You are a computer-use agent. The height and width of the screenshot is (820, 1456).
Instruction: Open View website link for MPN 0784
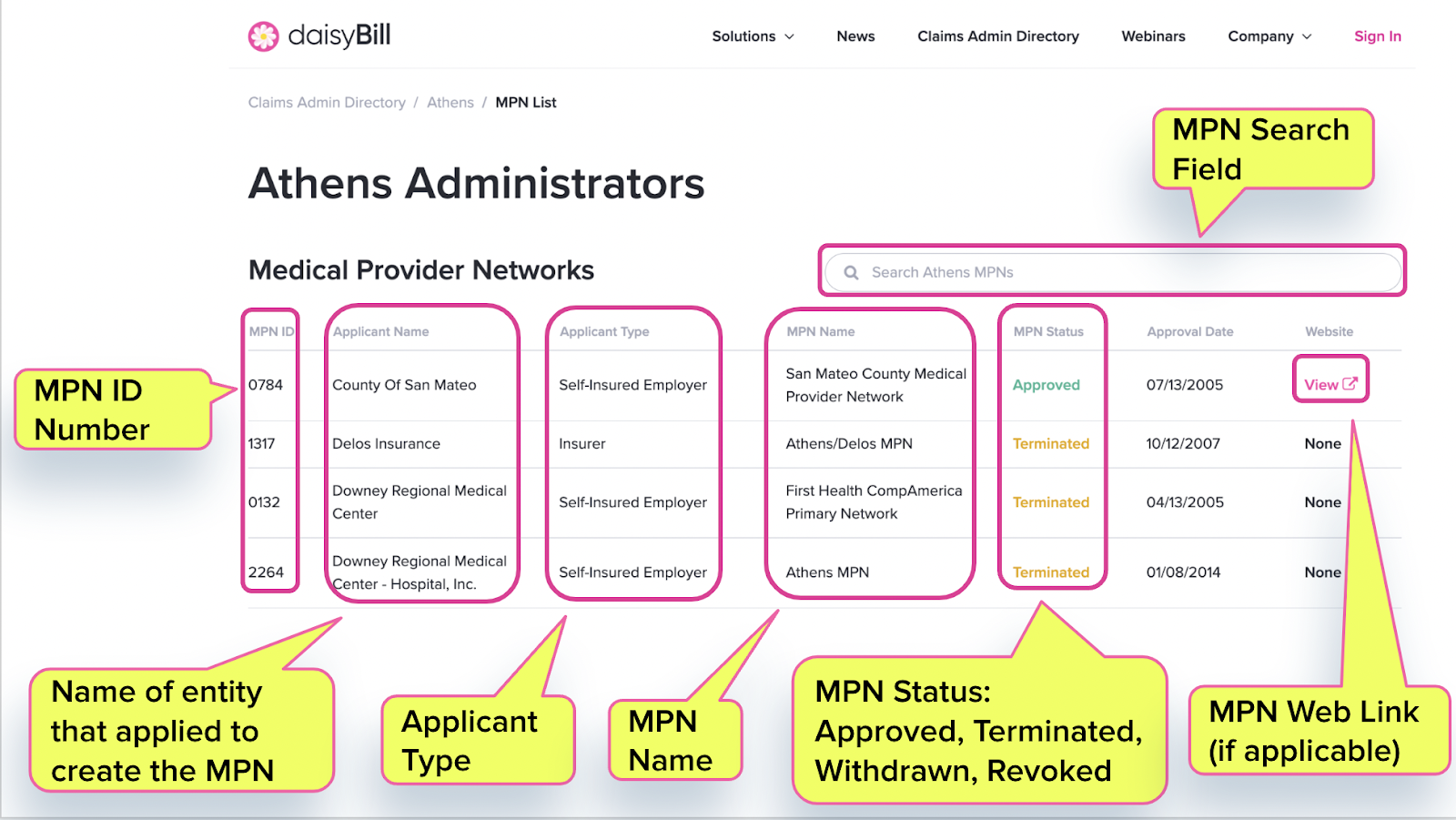[x=1330, y=385]
